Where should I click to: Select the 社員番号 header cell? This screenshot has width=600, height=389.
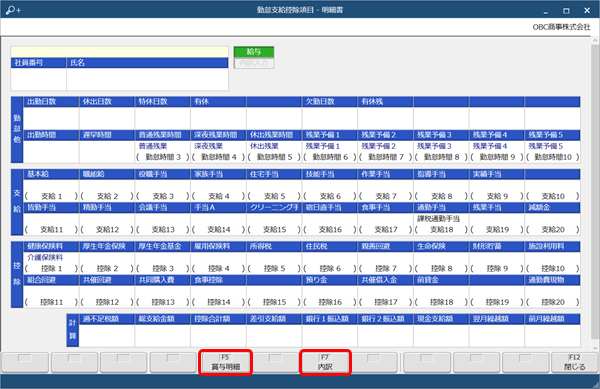[38, 63]
